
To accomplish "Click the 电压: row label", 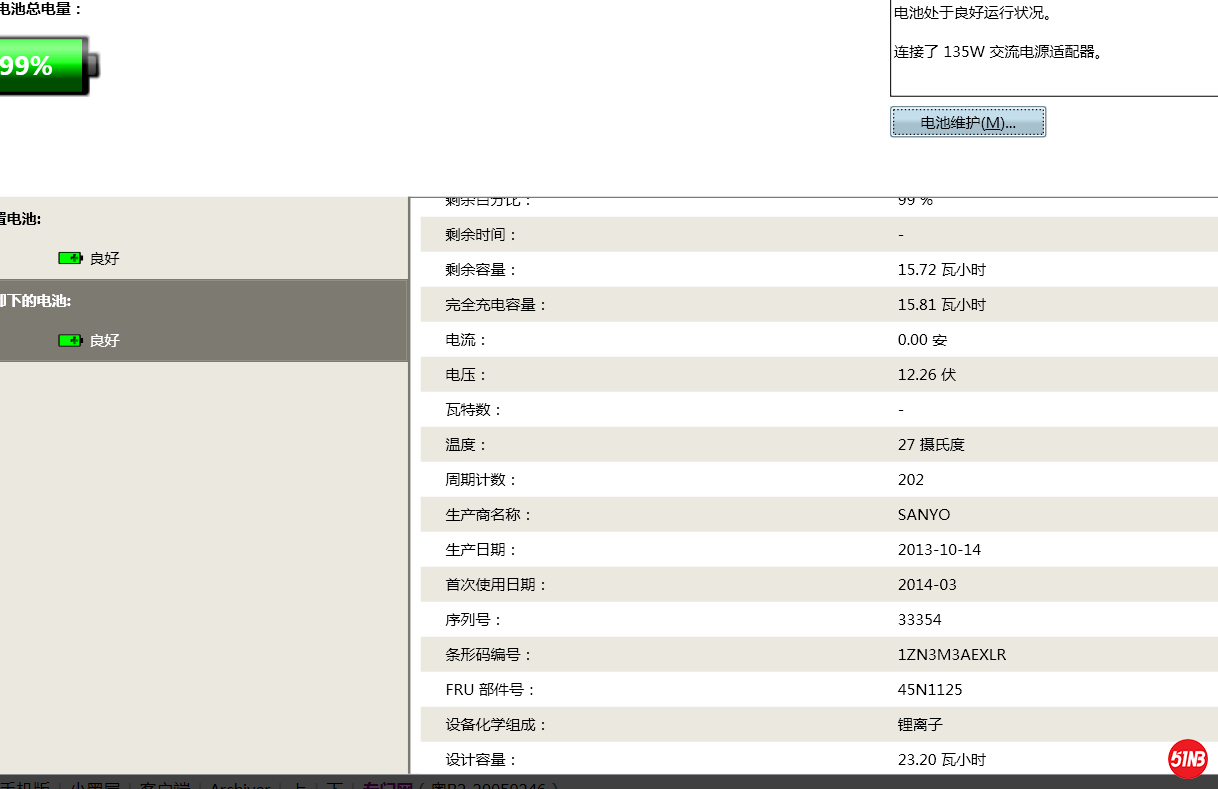I will (467, 375).
